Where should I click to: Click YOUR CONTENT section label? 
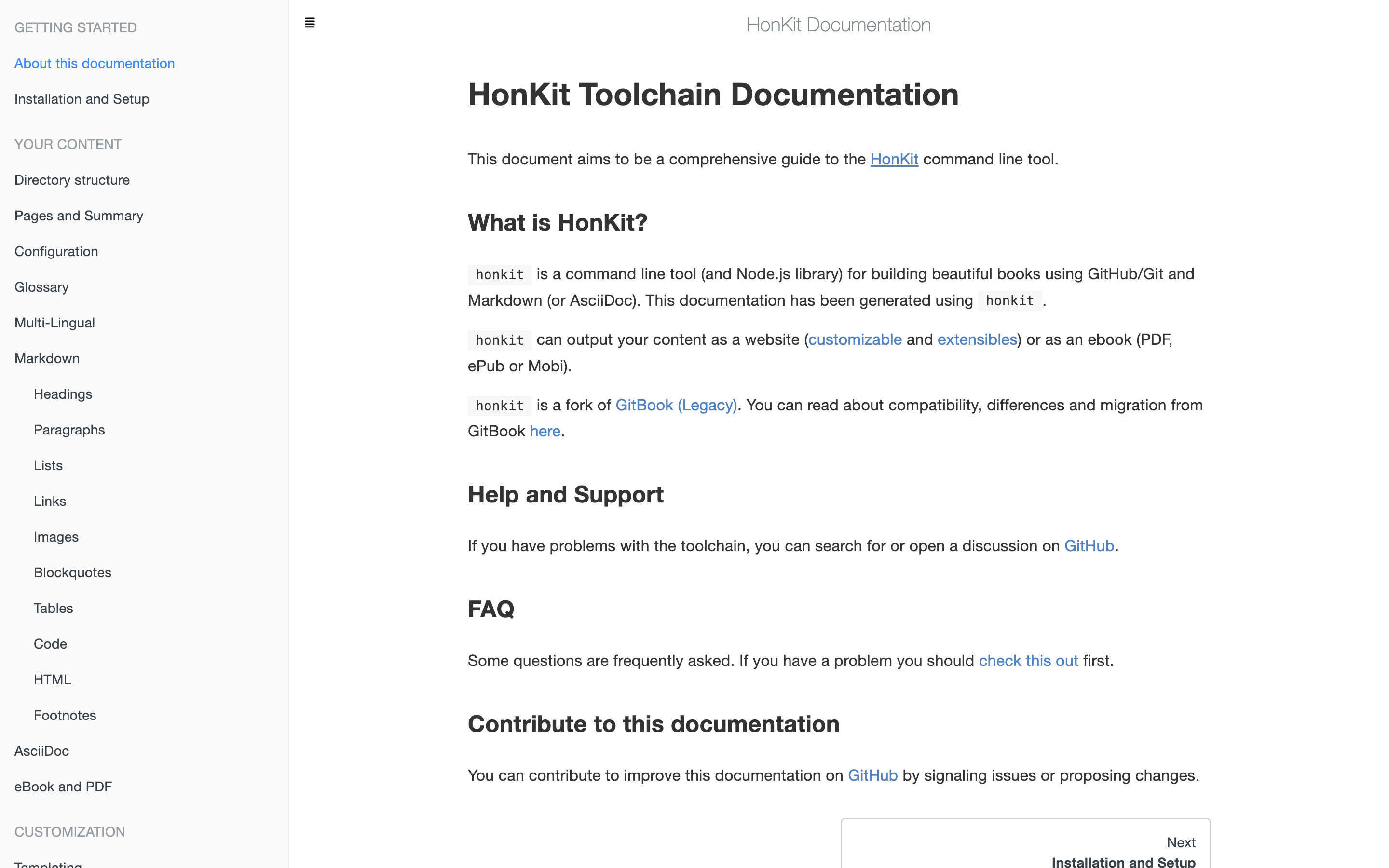[68, 144]
